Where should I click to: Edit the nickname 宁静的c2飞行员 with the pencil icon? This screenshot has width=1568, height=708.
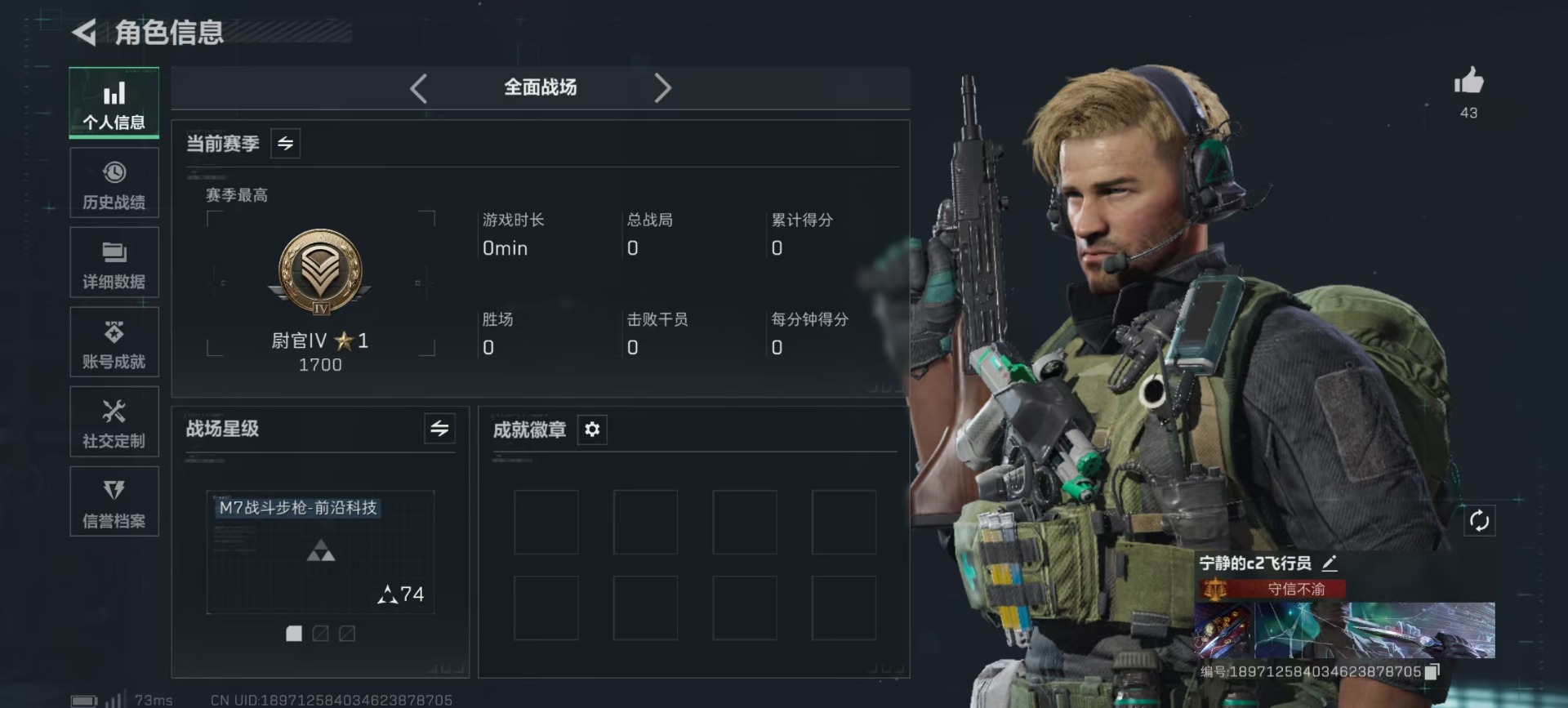pos(1330,563)
